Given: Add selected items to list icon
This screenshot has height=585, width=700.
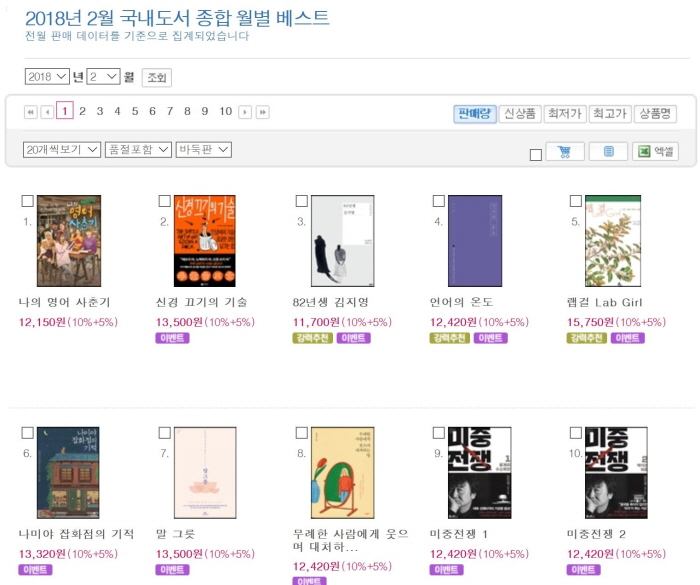Looking at the screenshot, I should coord(608,151).
